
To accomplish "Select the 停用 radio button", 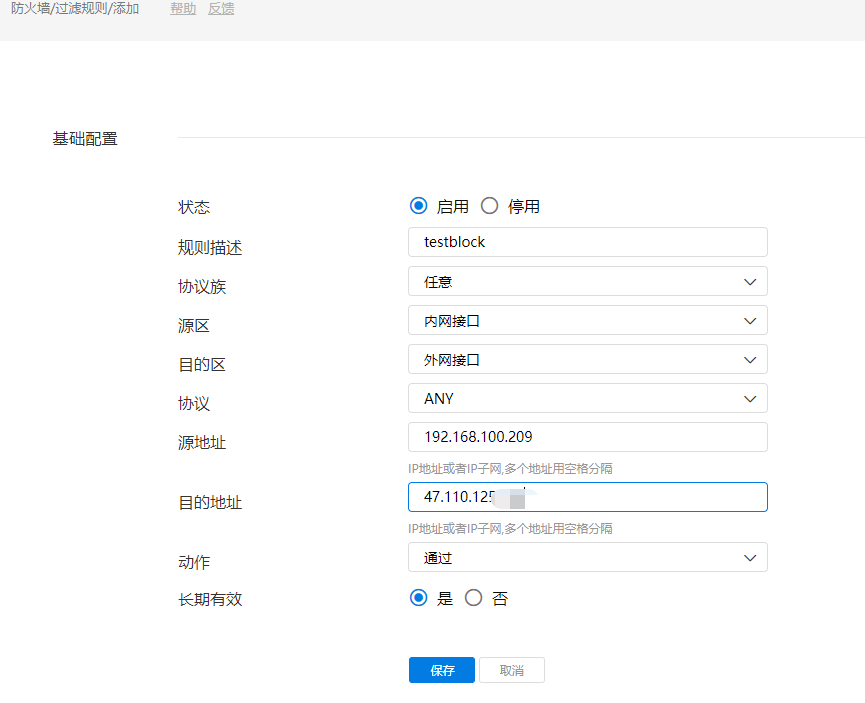I will (x=489, y=206).
